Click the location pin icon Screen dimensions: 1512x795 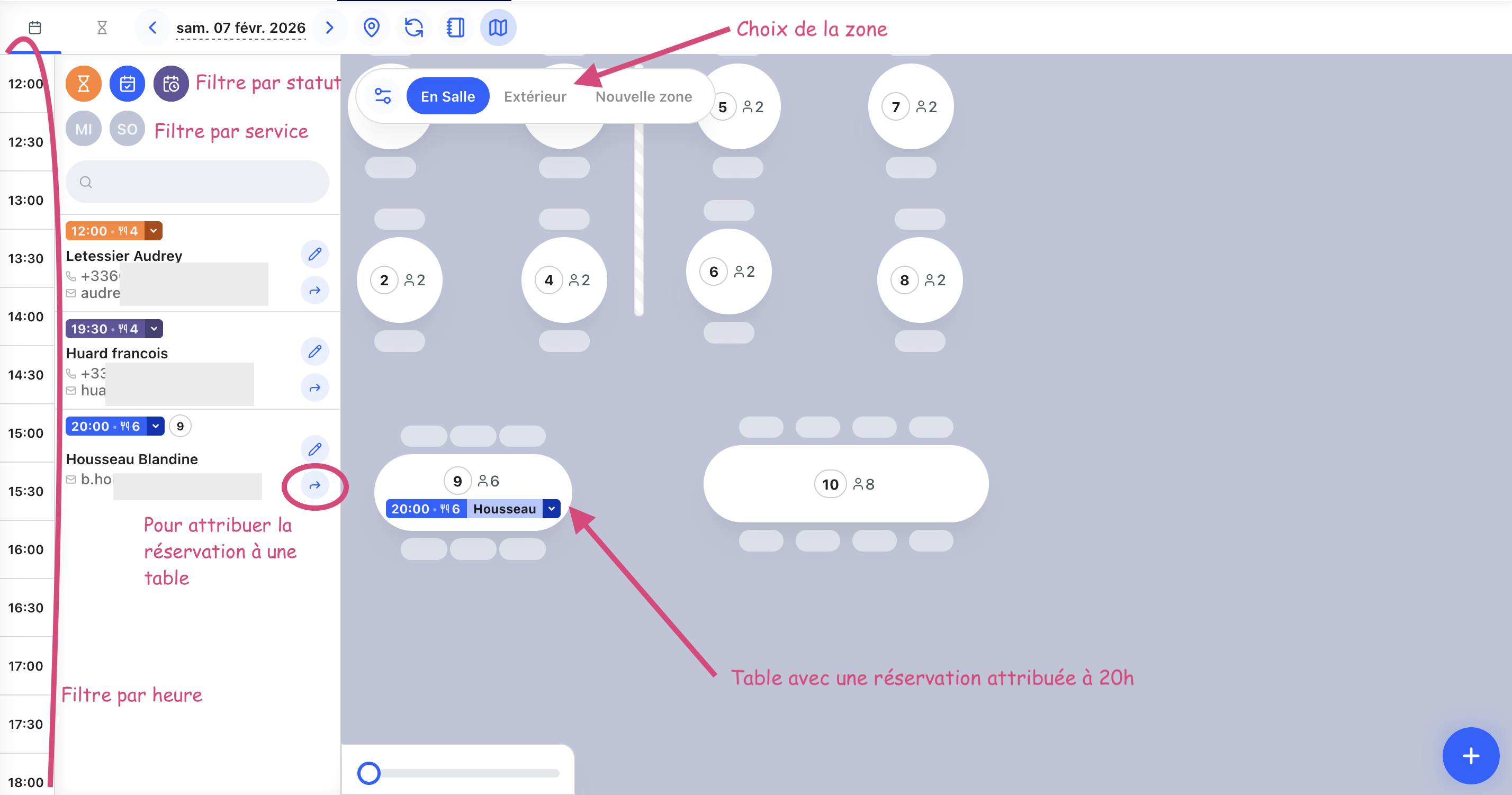[372, 28]
